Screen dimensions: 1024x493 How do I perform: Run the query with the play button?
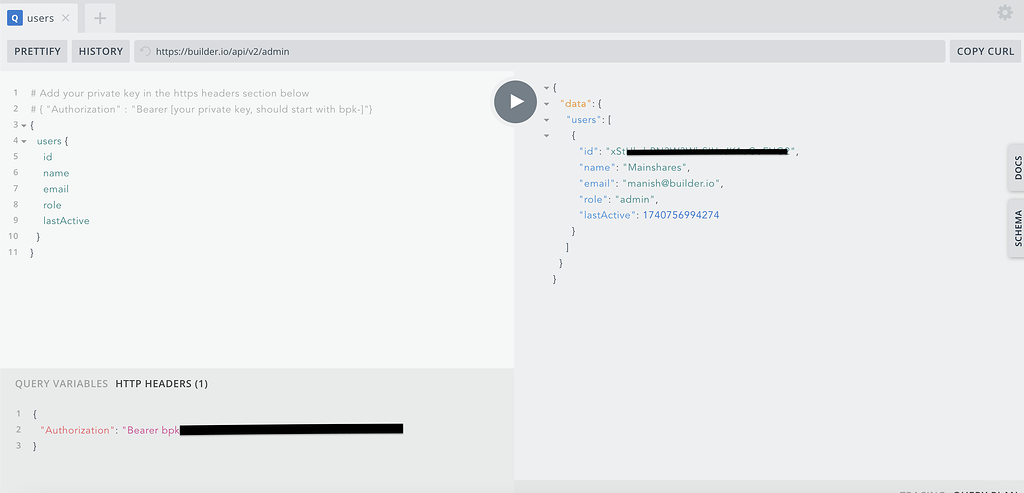pos(515,102)
